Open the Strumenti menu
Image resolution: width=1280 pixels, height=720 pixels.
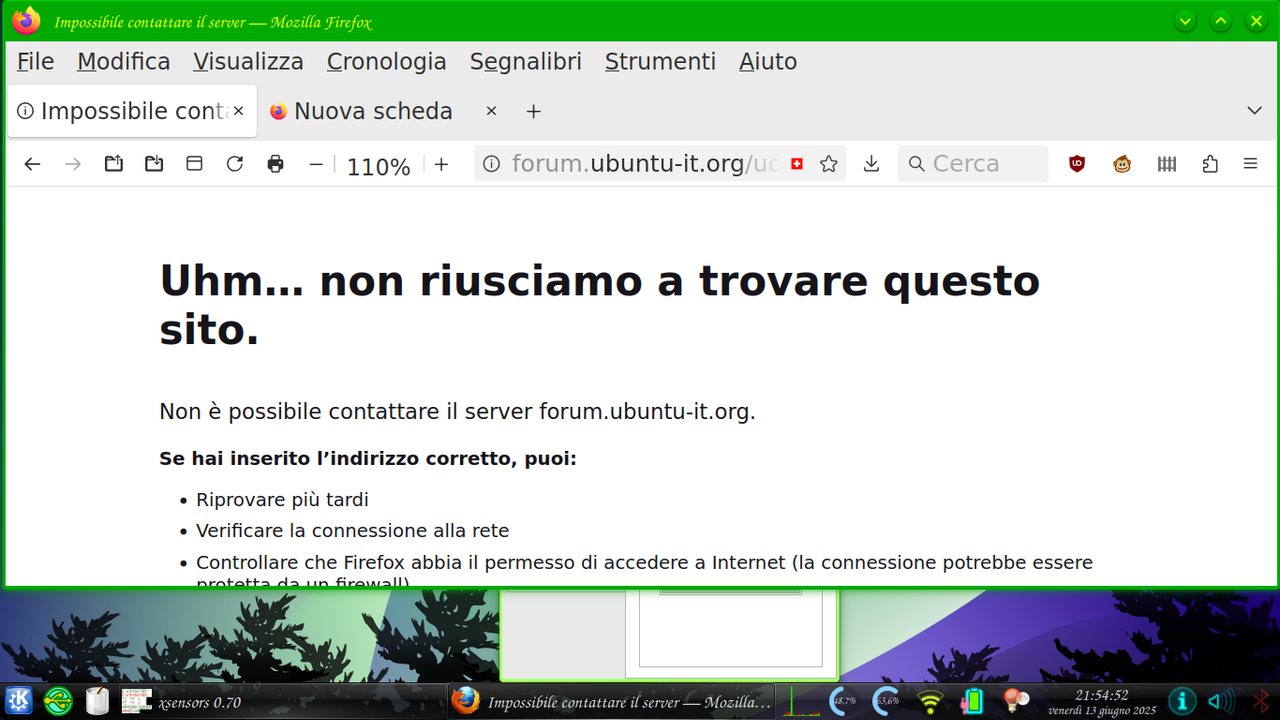tap(661, 62)
